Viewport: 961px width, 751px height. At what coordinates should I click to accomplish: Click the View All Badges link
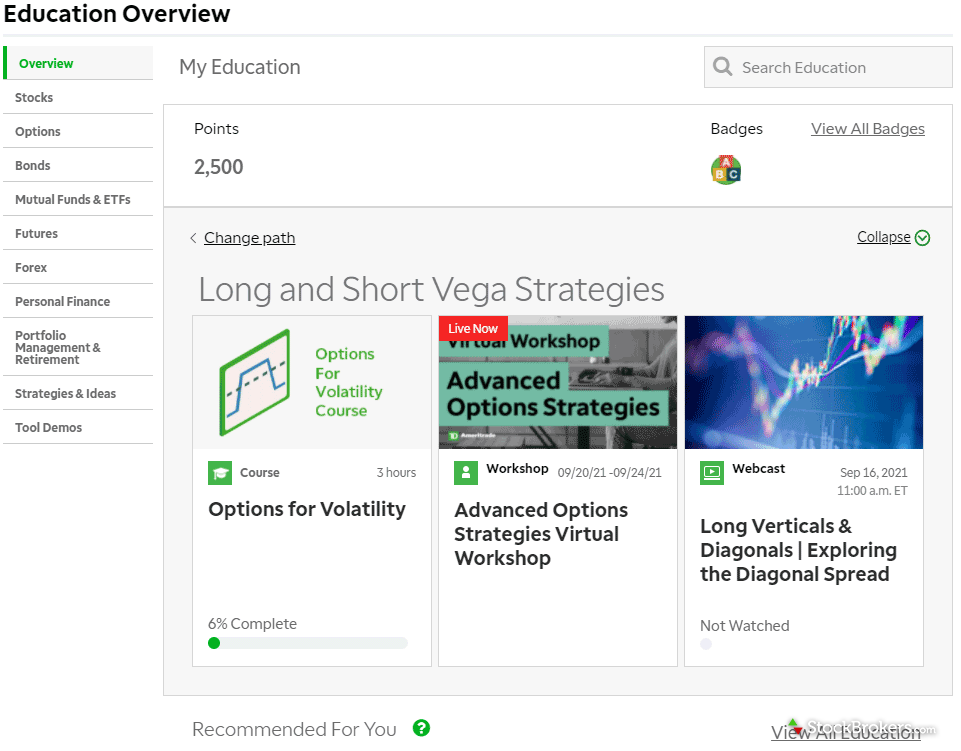[x=867, y=129]
